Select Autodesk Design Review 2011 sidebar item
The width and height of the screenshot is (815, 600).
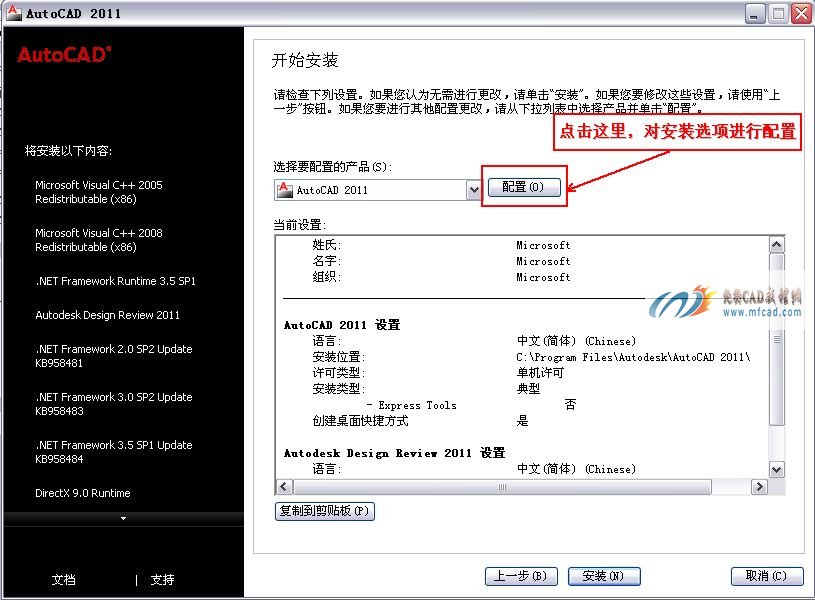tap(108, 315)
